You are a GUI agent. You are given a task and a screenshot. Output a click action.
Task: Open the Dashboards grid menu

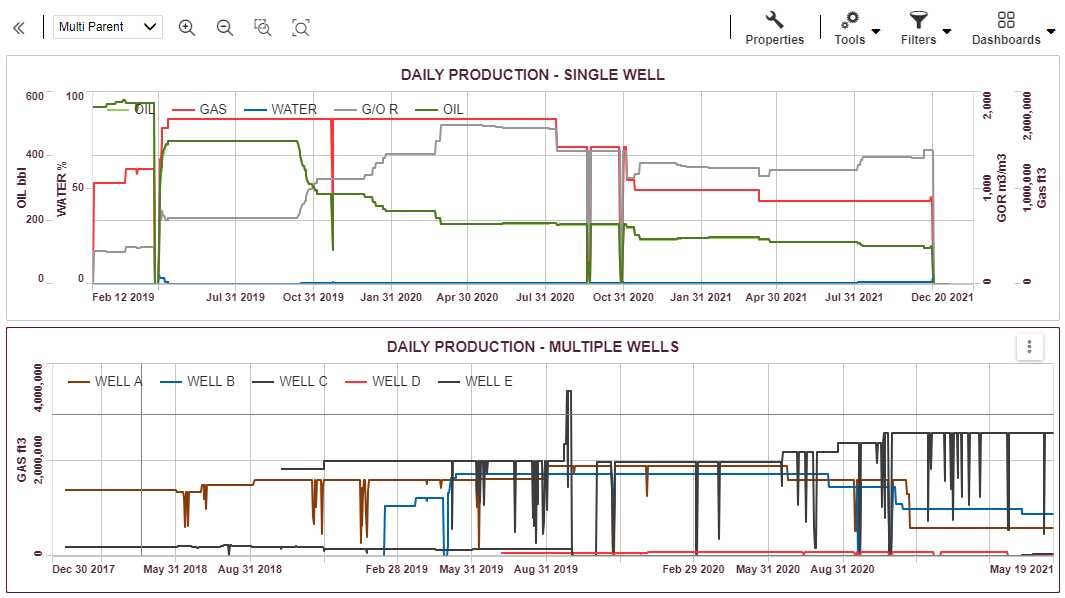[1006, 29]
